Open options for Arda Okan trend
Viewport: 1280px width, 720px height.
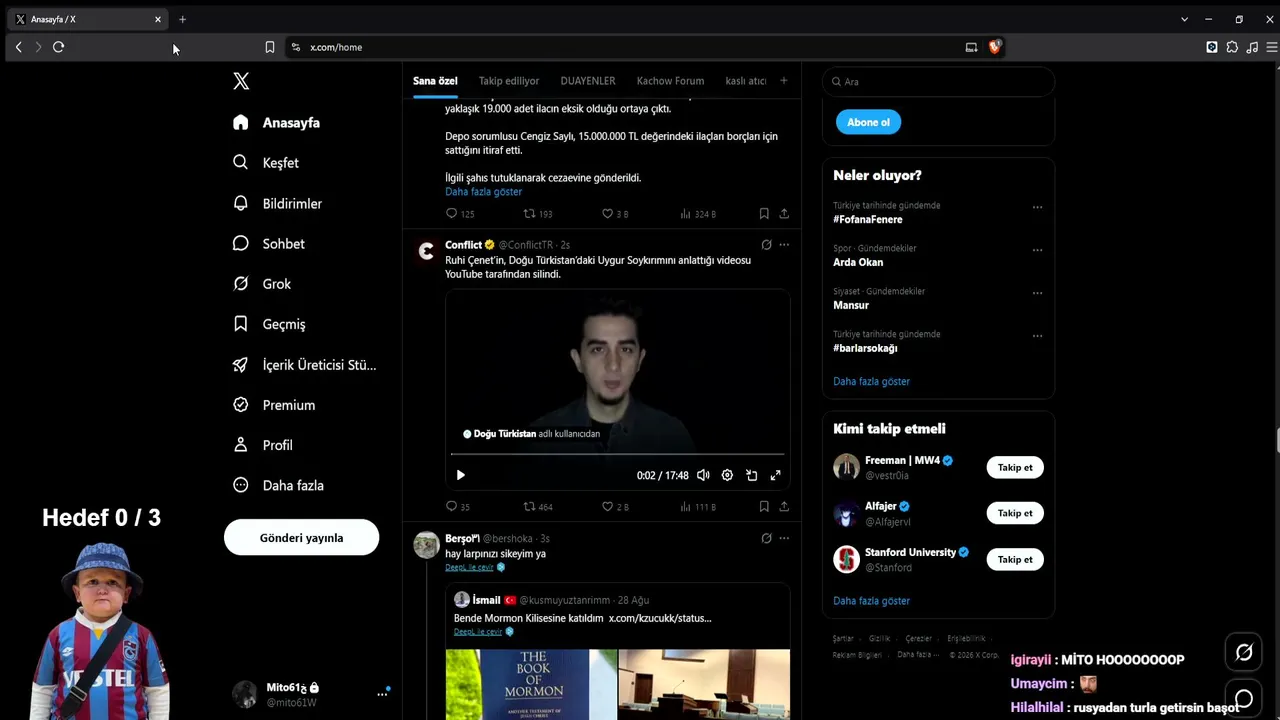(1037, 250)
